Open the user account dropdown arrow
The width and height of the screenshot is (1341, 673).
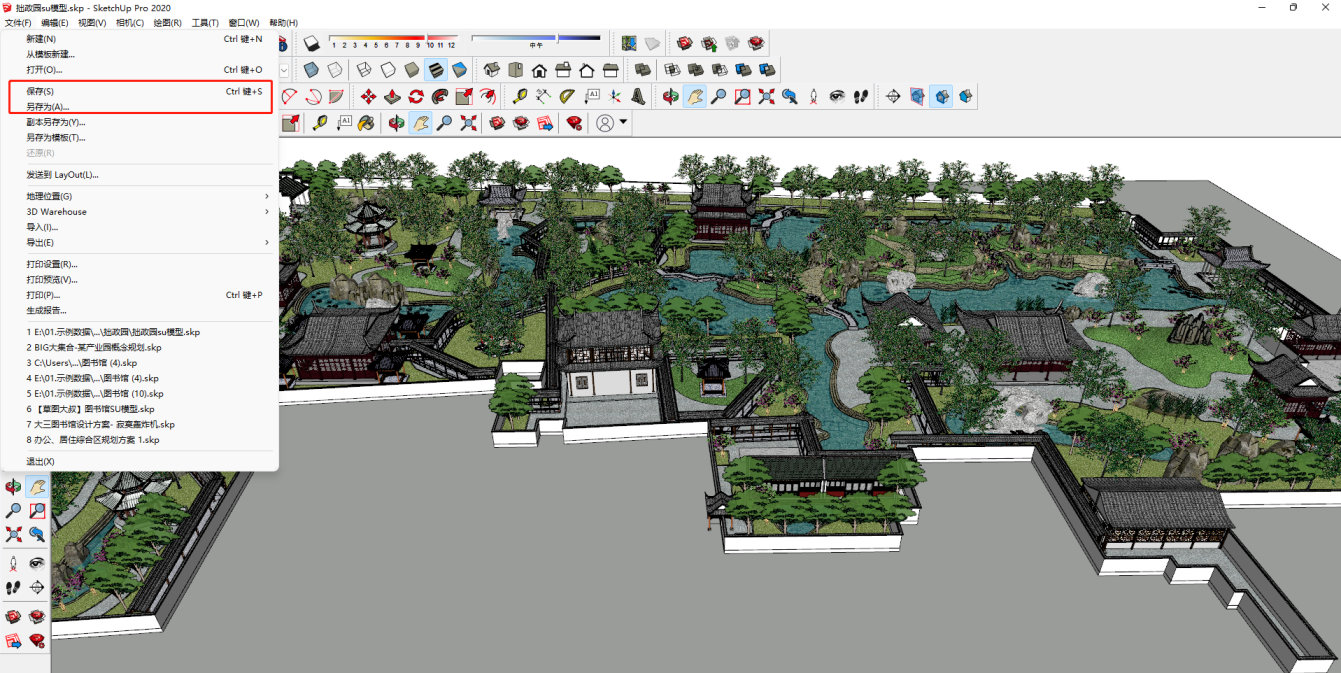pos(624,123)
